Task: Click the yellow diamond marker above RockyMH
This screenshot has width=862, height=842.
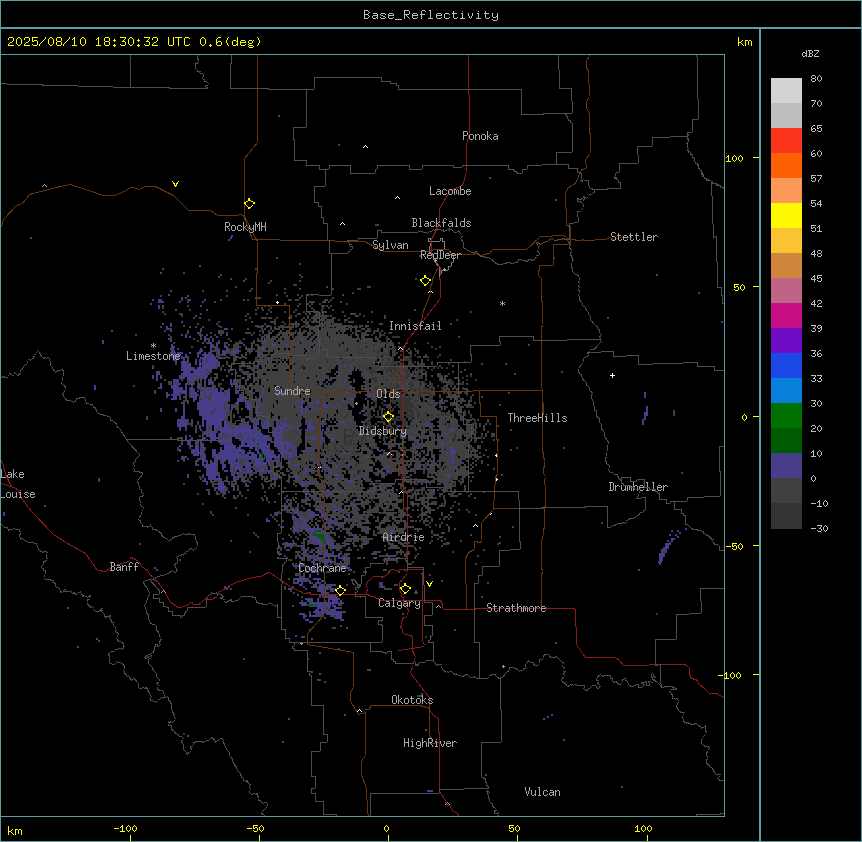Action: click(x=250, y=203)
